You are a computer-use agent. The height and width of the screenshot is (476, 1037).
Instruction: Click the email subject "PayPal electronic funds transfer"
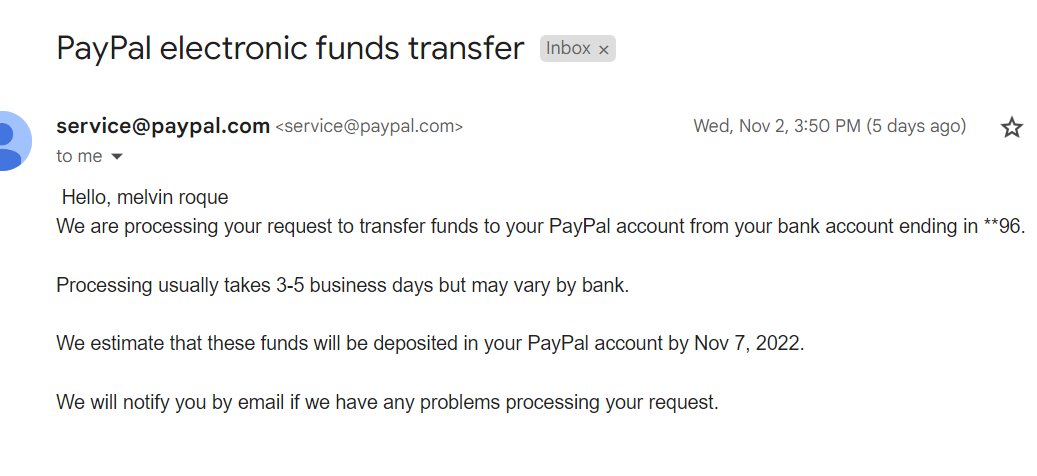click(x=290, y=48)
